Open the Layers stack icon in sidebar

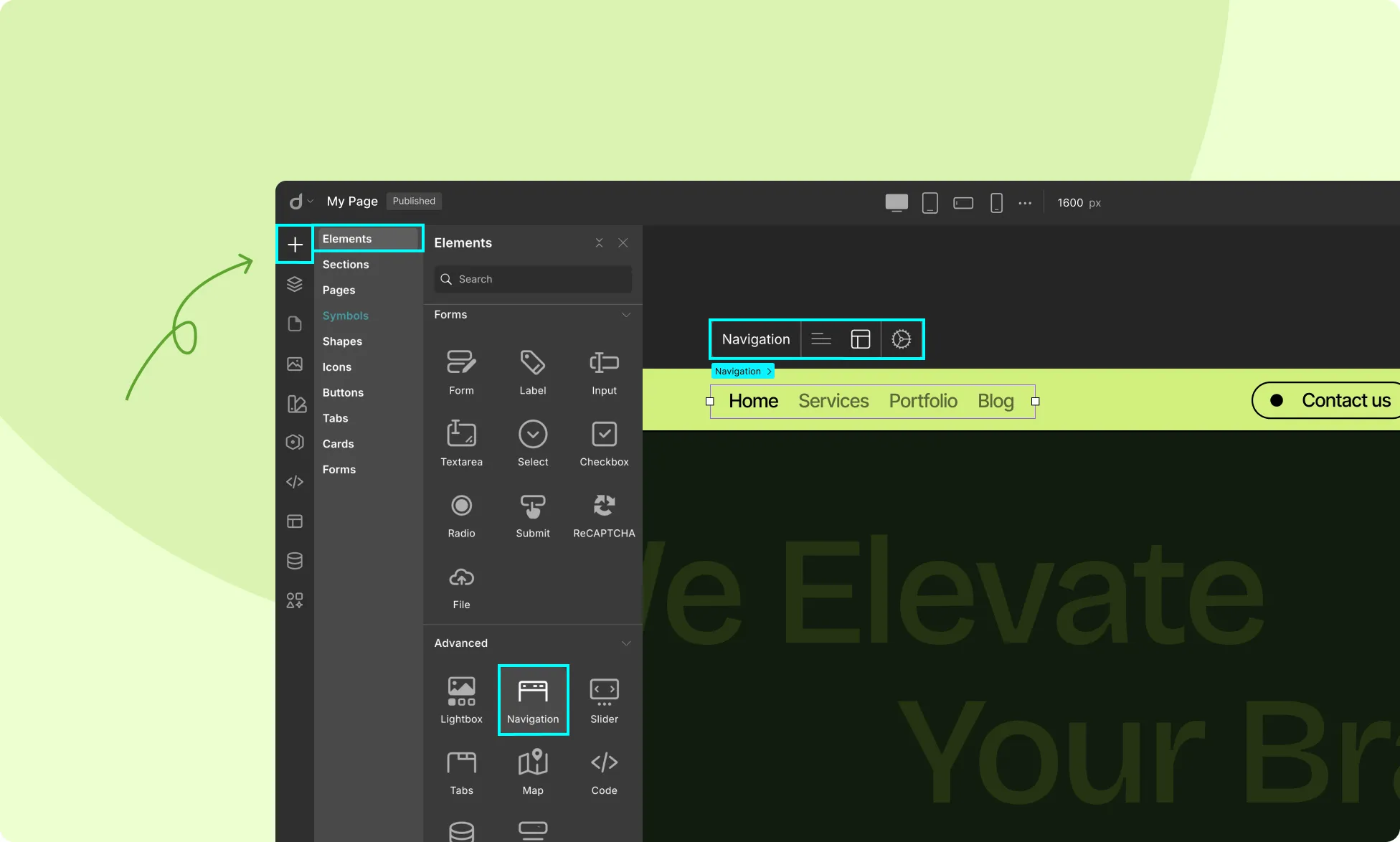295,284
